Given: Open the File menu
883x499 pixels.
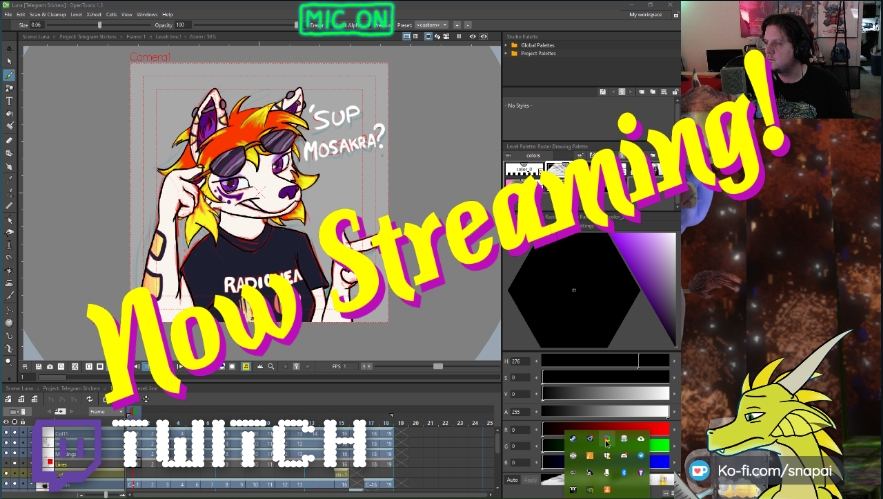Looking at the screenshot, I should pyautogui.click(x=8, y=14).
